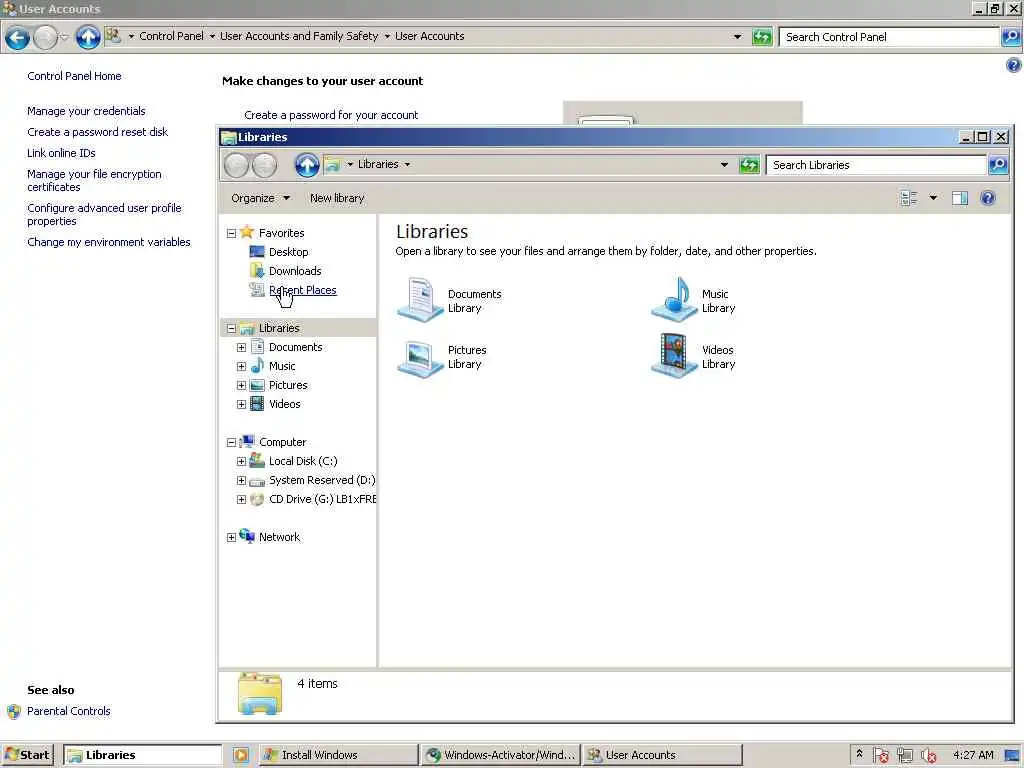
Task: Show hidden tray icons arrow
Action: [x=859, y=754]
